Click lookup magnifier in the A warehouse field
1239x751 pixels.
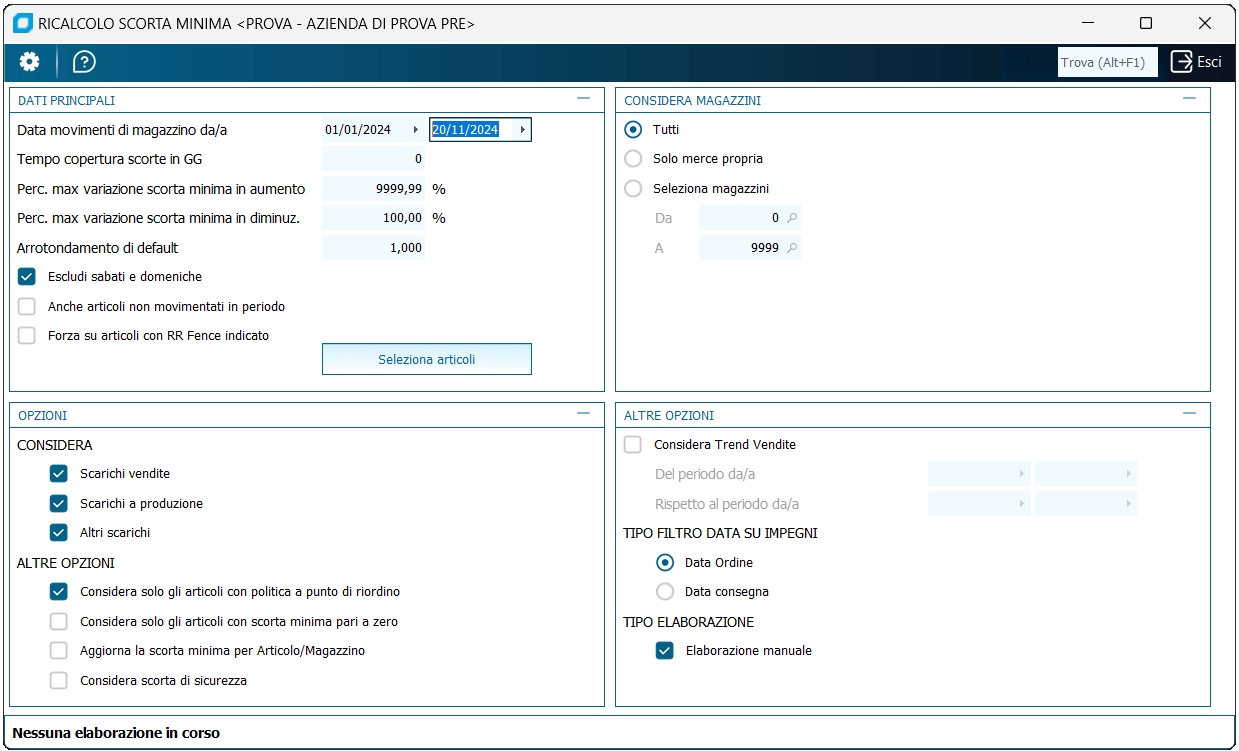pyautogui.click(x=792, y=248)
